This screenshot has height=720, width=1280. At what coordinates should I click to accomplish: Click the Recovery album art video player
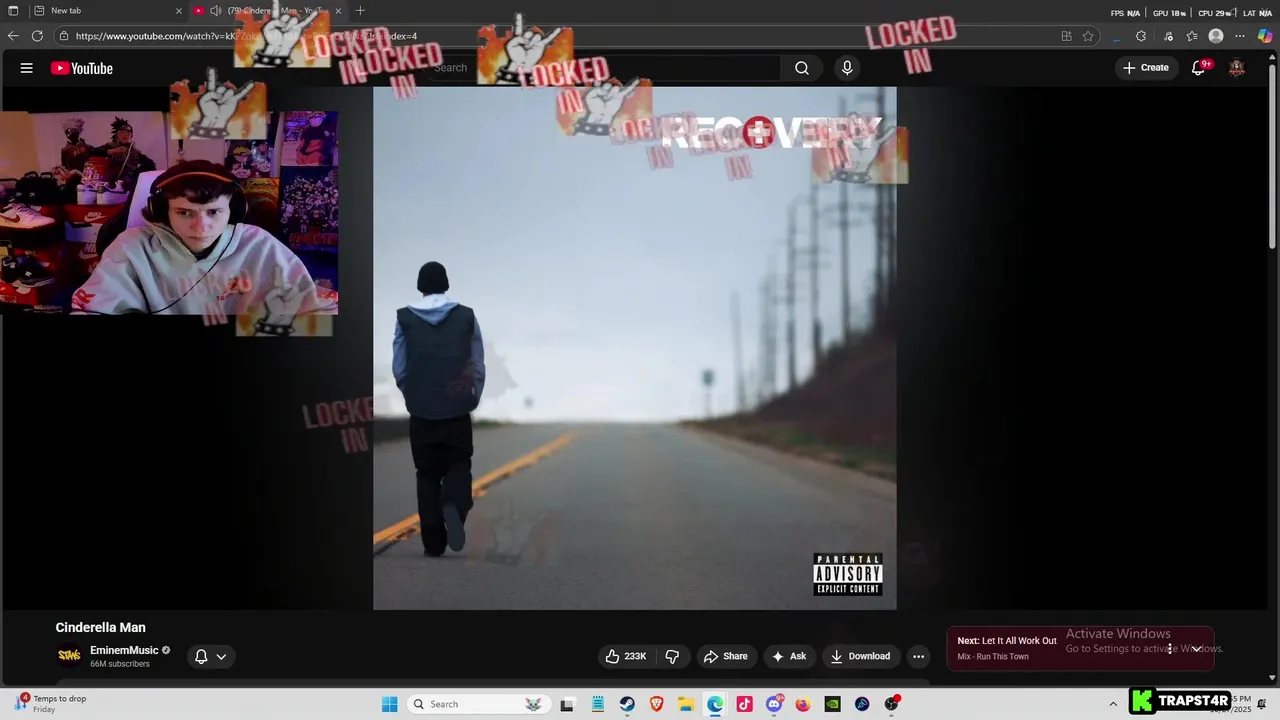tap(635, 348)
